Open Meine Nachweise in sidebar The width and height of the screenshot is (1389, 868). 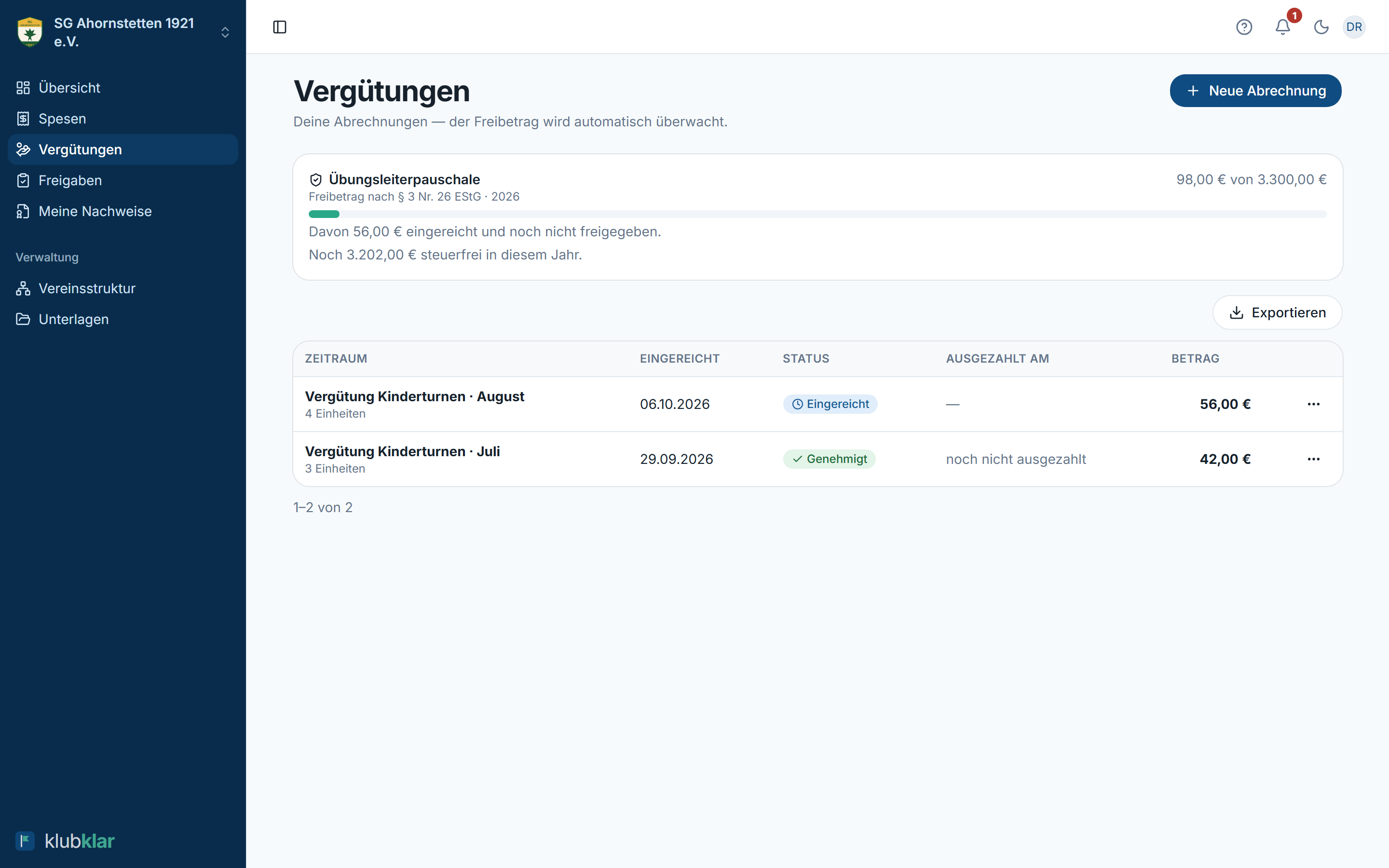pyautogui.click(x=123, y=212)
